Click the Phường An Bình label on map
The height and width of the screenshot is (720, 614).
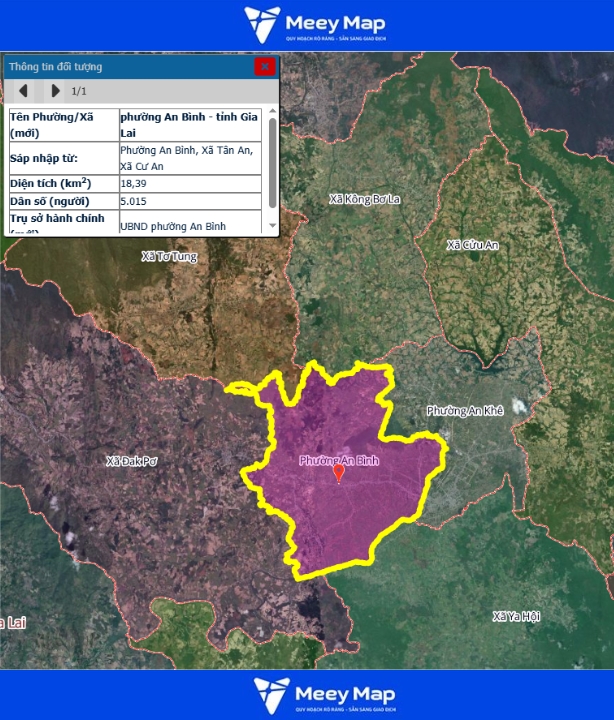(x=340, y=460)
